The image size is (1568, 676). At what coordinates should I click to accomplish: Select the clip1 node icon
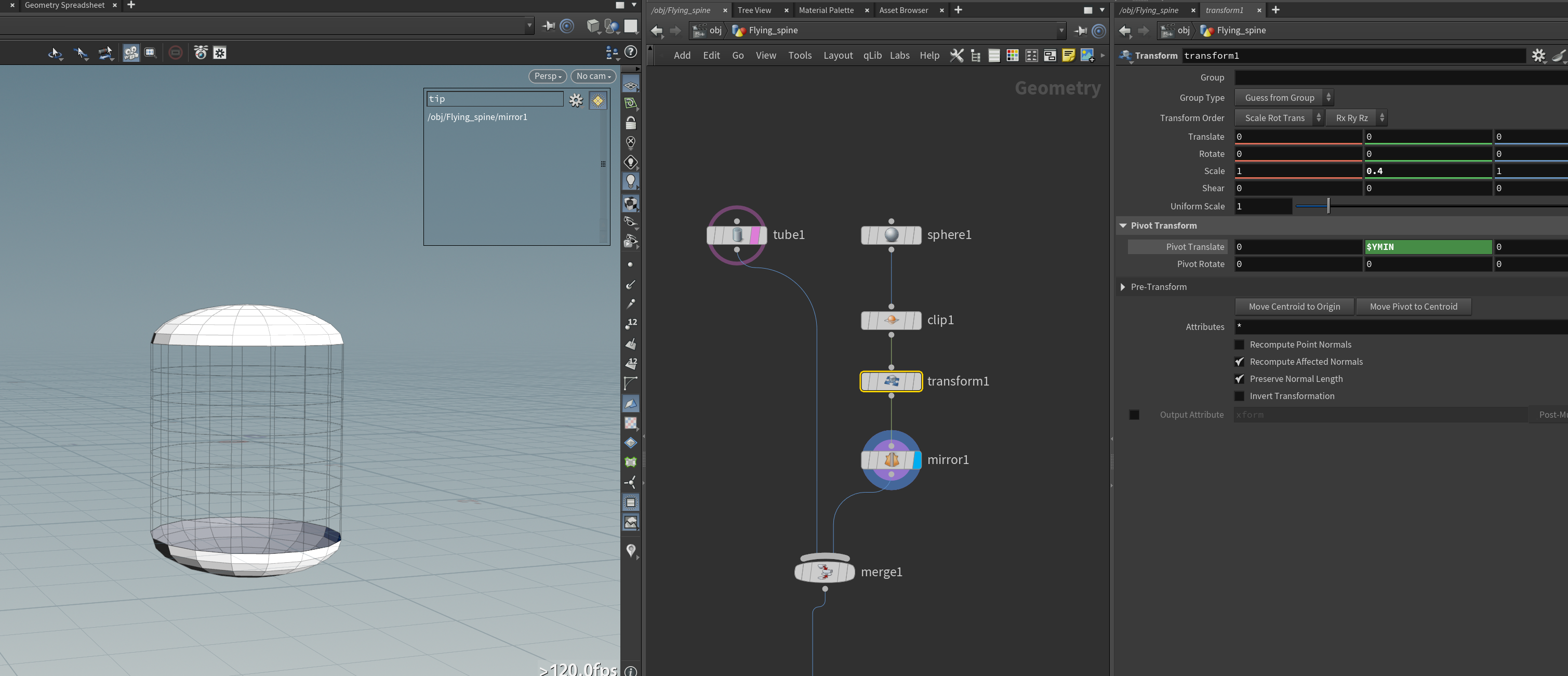click(x=891, y=320)
